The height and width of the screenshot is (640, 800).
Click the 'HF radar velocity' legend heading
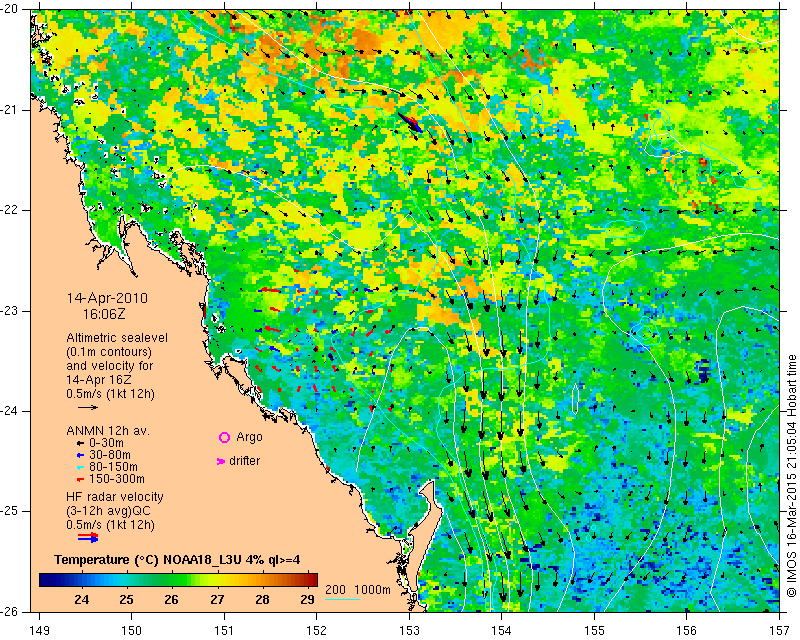[x=115, y=497]
